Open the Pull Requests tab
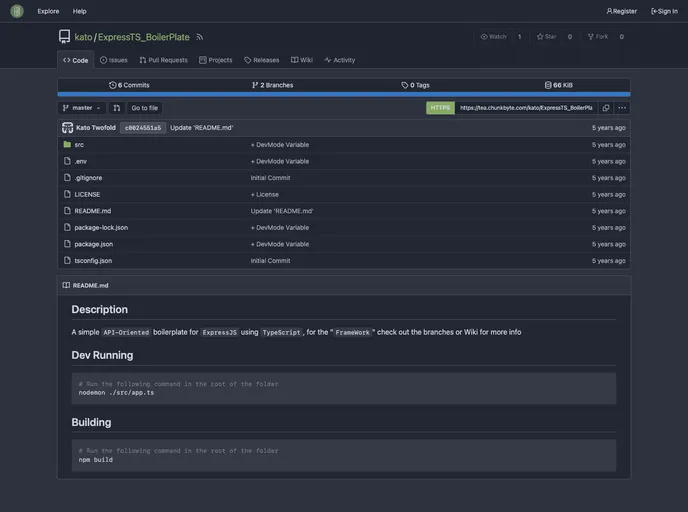The image size is (688, 512). click(x=163, y=60)
